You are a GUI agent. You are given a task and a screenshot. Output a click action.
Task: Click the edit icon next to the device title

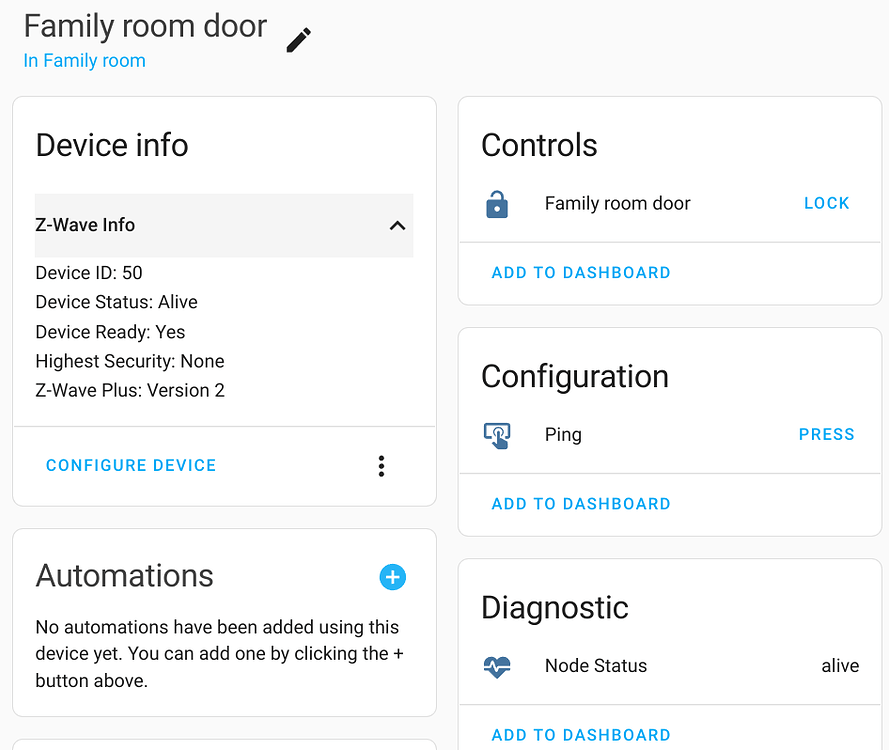point(297,40)
